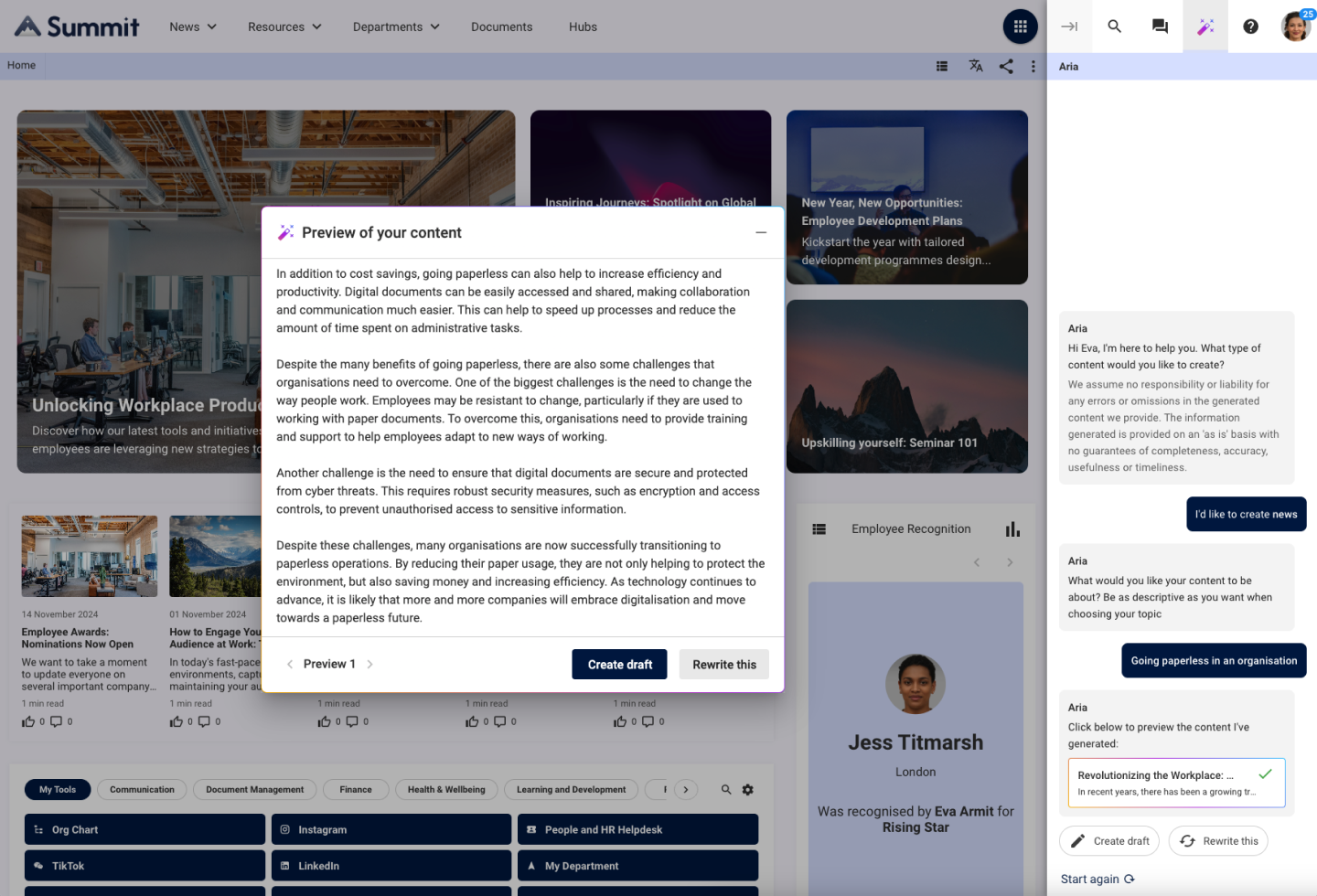Viewport: 1317px width, 896px height.
Task: Collapse the Aria panel with the arrow icon
Action: click(1068, 26)
